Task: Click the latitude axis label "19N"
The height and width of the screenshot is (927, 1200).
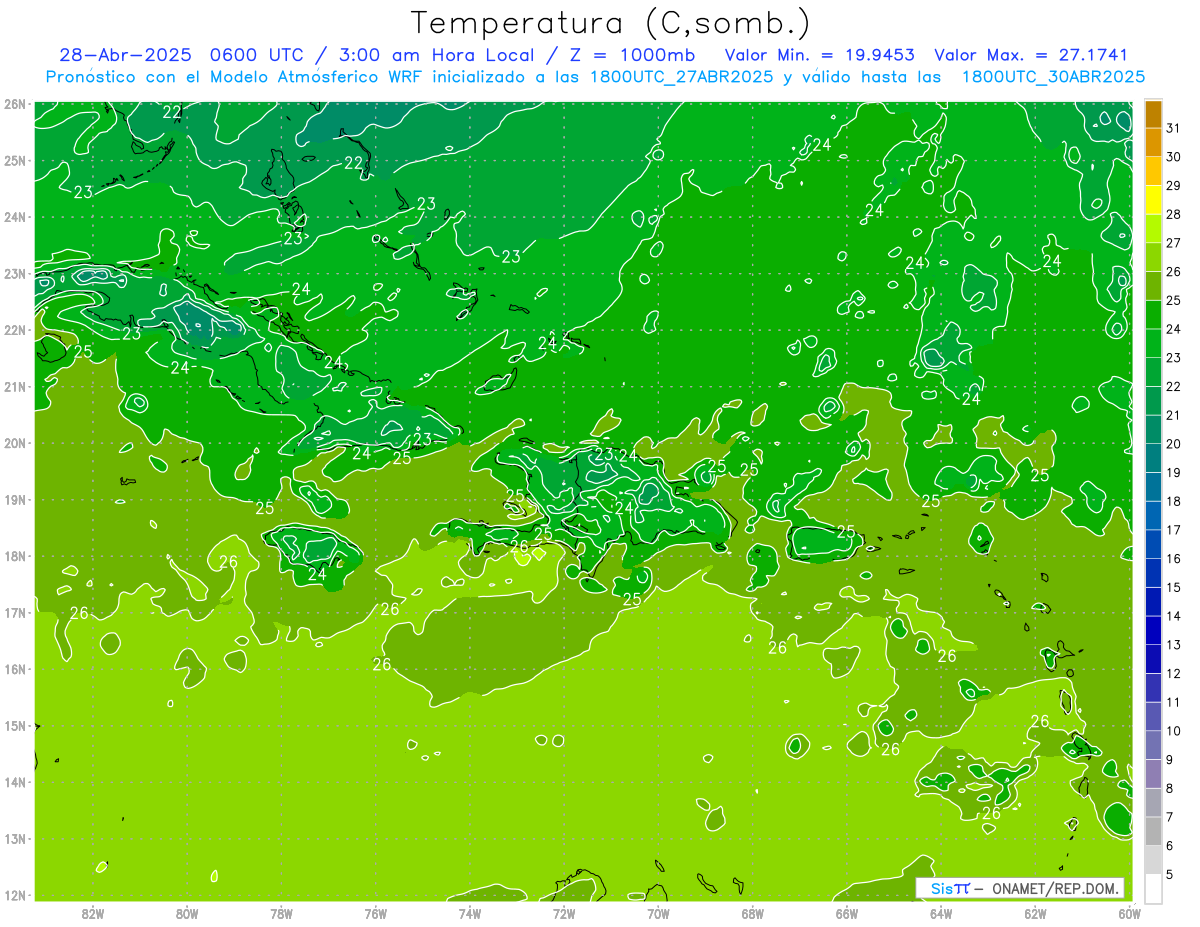Action: [15, 500]
